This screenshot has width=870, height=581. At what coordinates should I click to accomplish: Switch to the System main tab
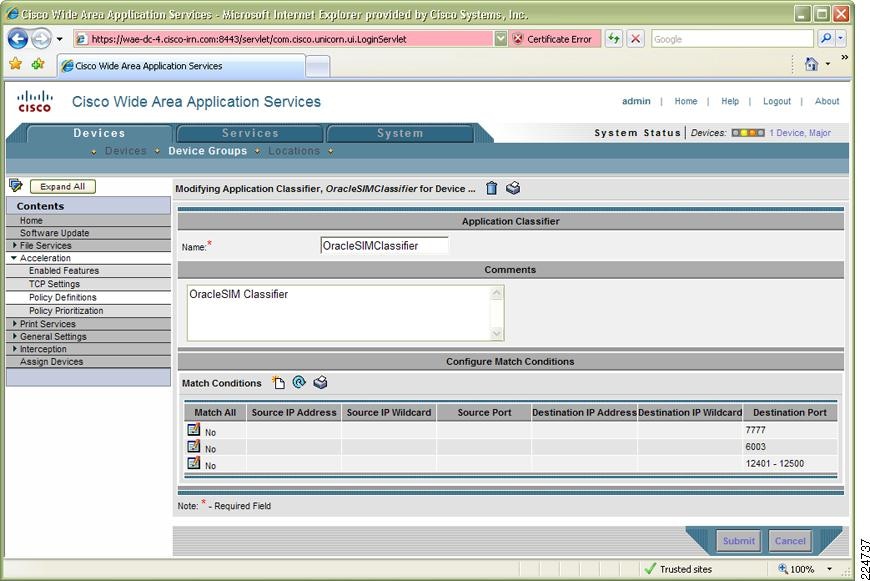point(399,133)
